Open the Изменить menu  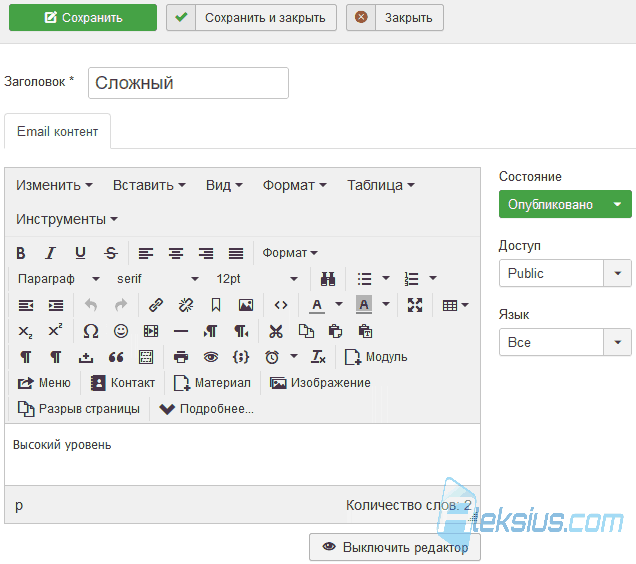point(54,185)
